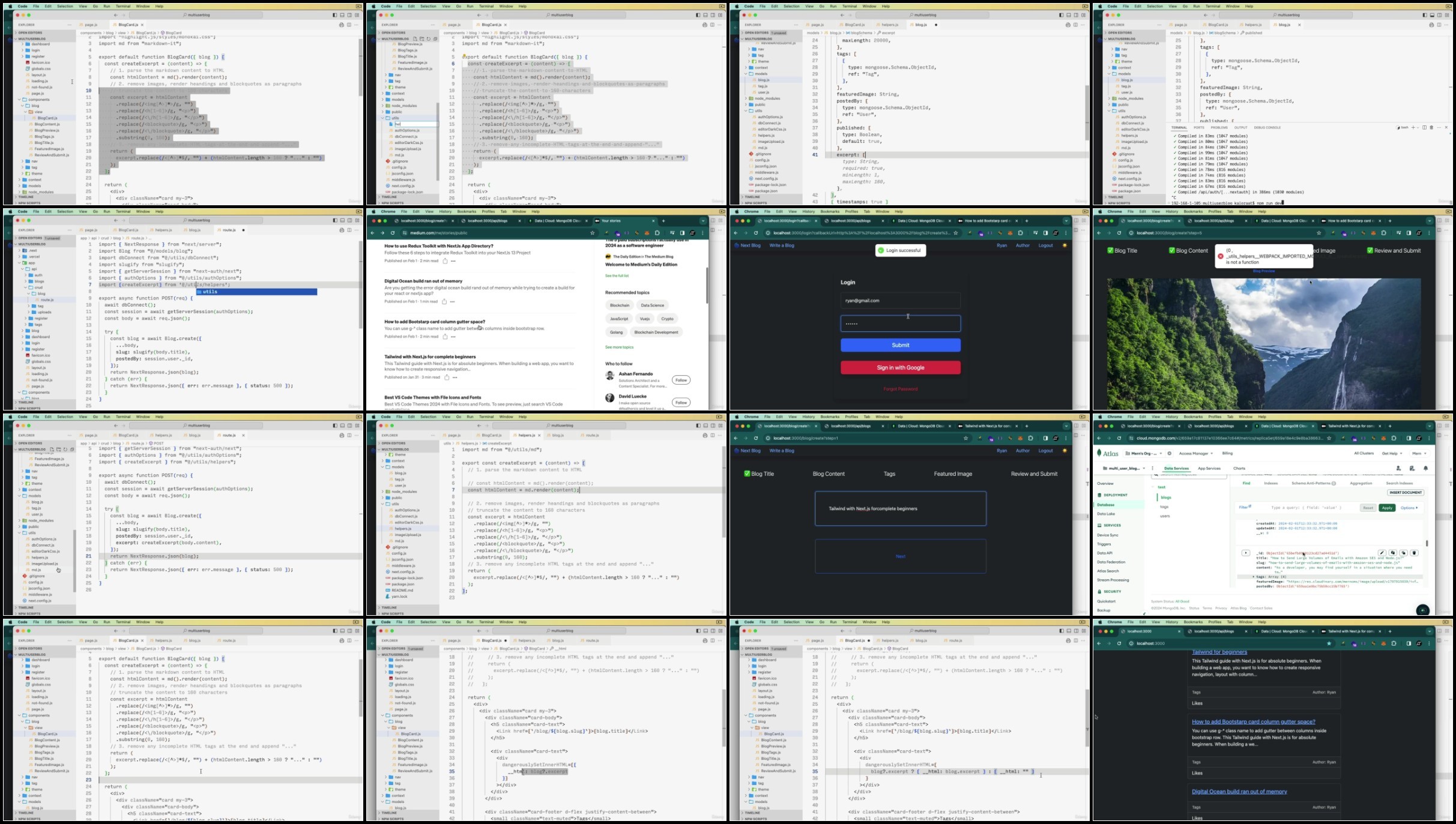
Task: Click the Atlas leaf logo
Action: (x=1099, y=453)
